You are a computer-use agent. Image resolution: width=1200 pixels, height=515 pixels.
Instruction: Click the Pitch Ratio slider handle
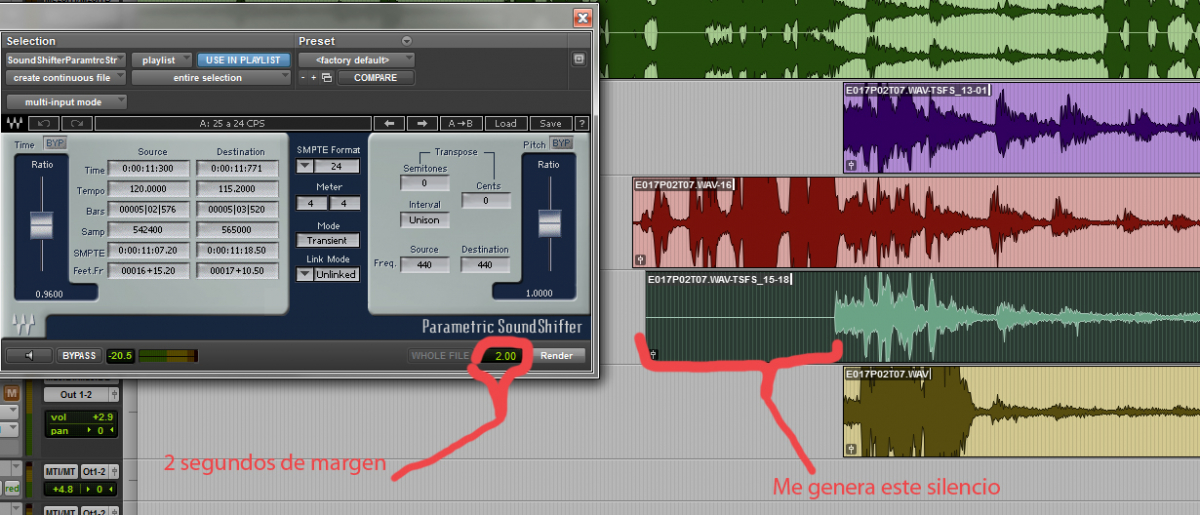(x=548, y=223)
